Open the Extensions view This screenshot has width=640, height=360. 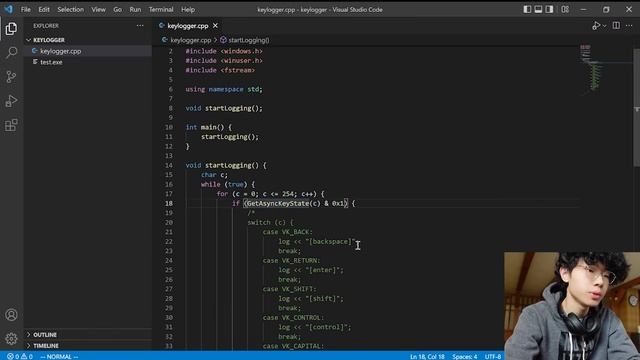[11, 125]
